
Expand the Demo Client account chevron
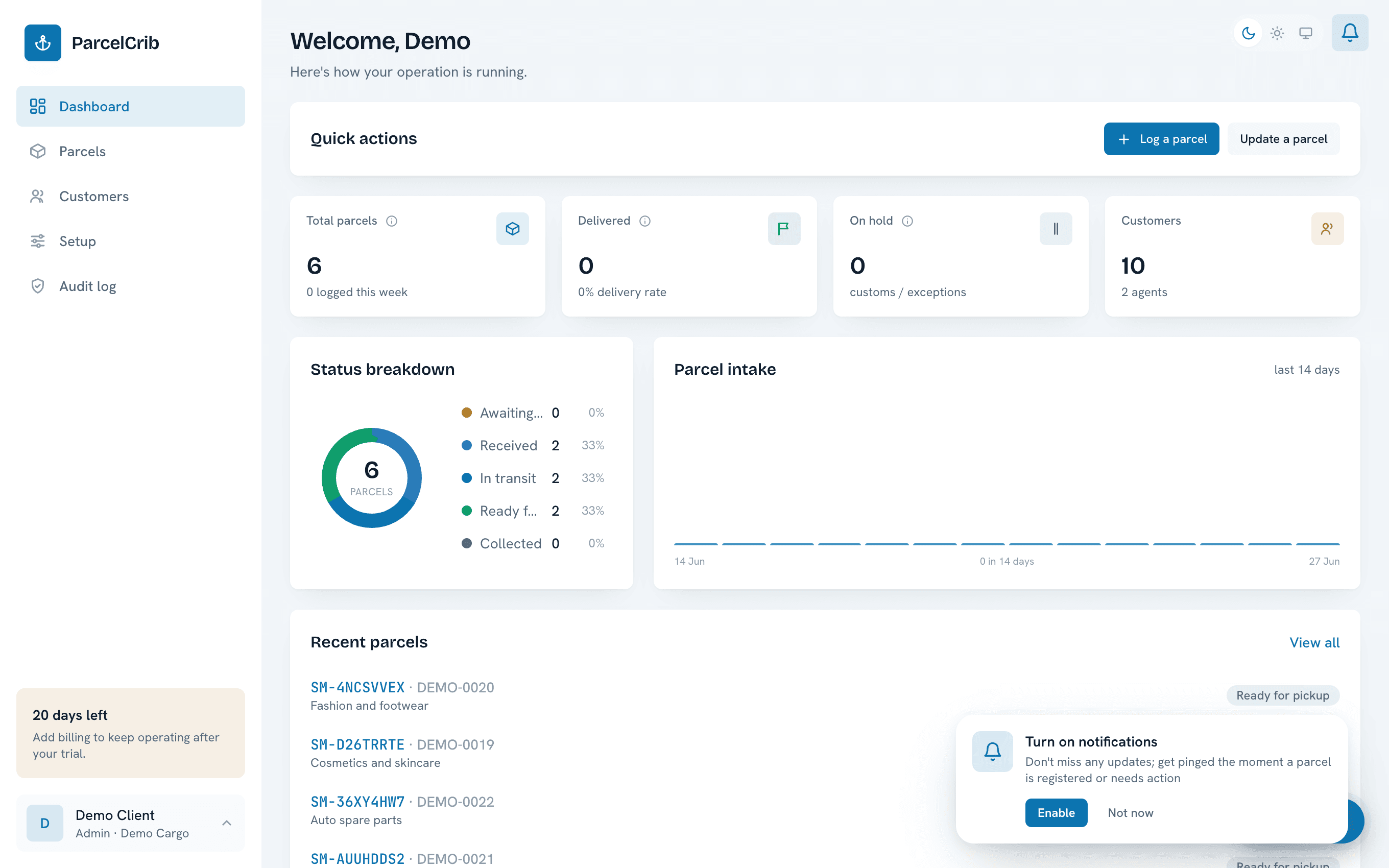(227, 823)
